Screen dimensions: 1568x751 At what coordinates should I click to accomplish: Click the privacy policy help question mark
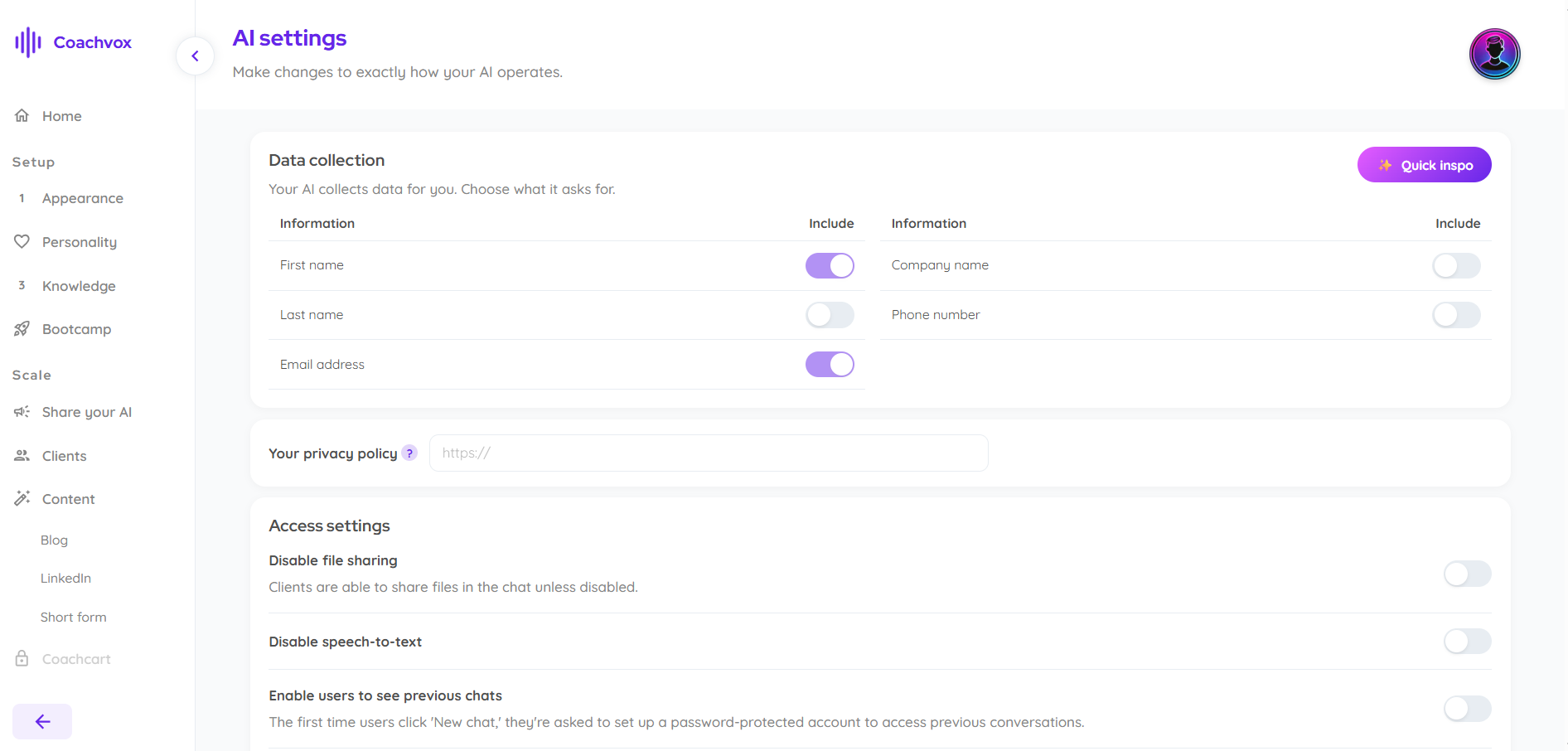[x=409, y=453]
